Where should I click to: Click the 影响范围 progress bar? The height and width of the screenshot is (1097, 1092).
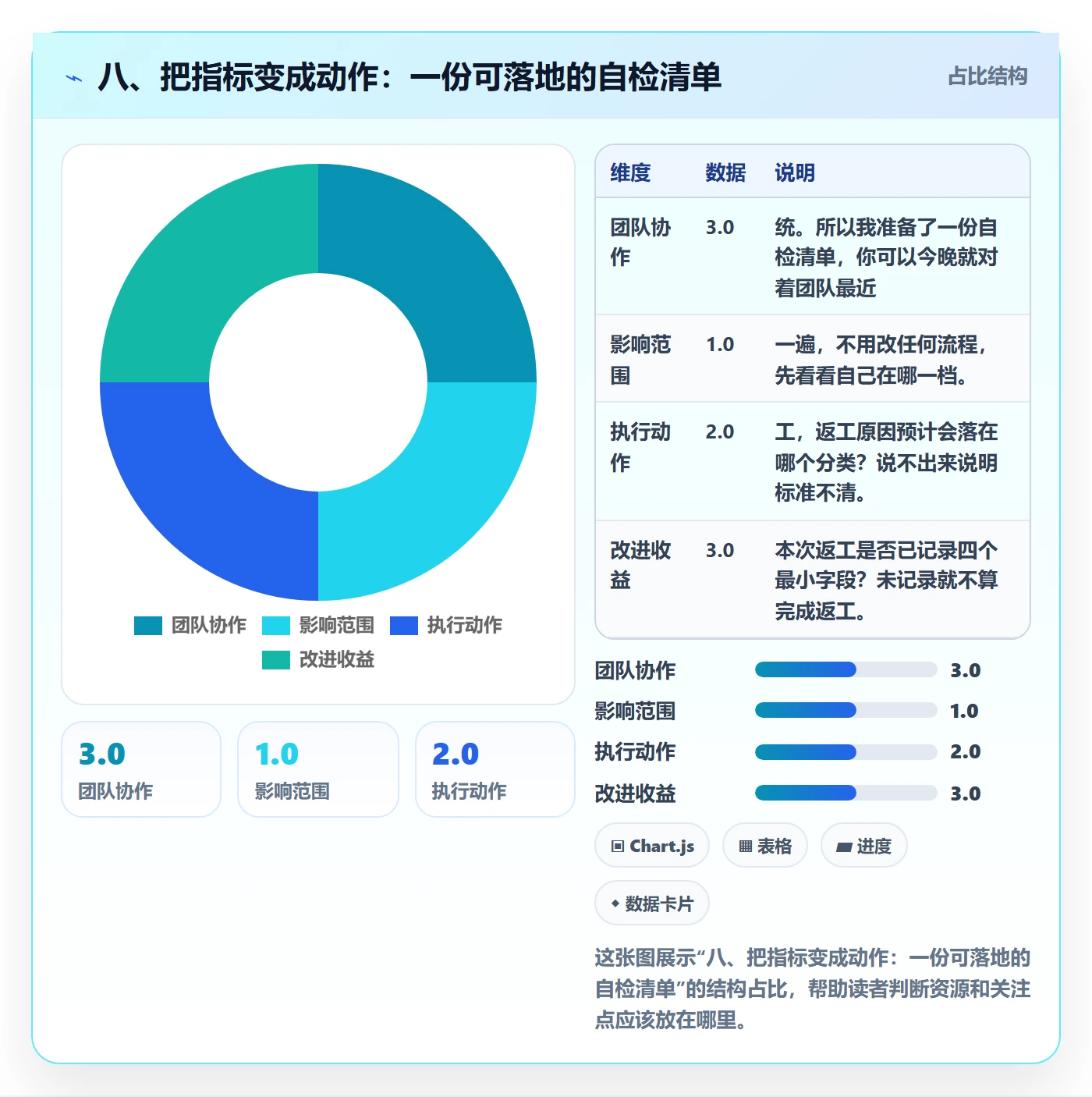[846, 710]
